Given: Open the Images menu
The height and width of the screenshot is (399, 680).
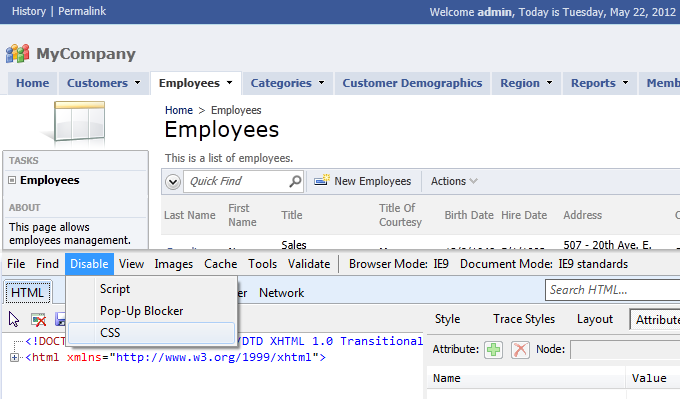Looking at the screenshot, I should tap(173, 264).
